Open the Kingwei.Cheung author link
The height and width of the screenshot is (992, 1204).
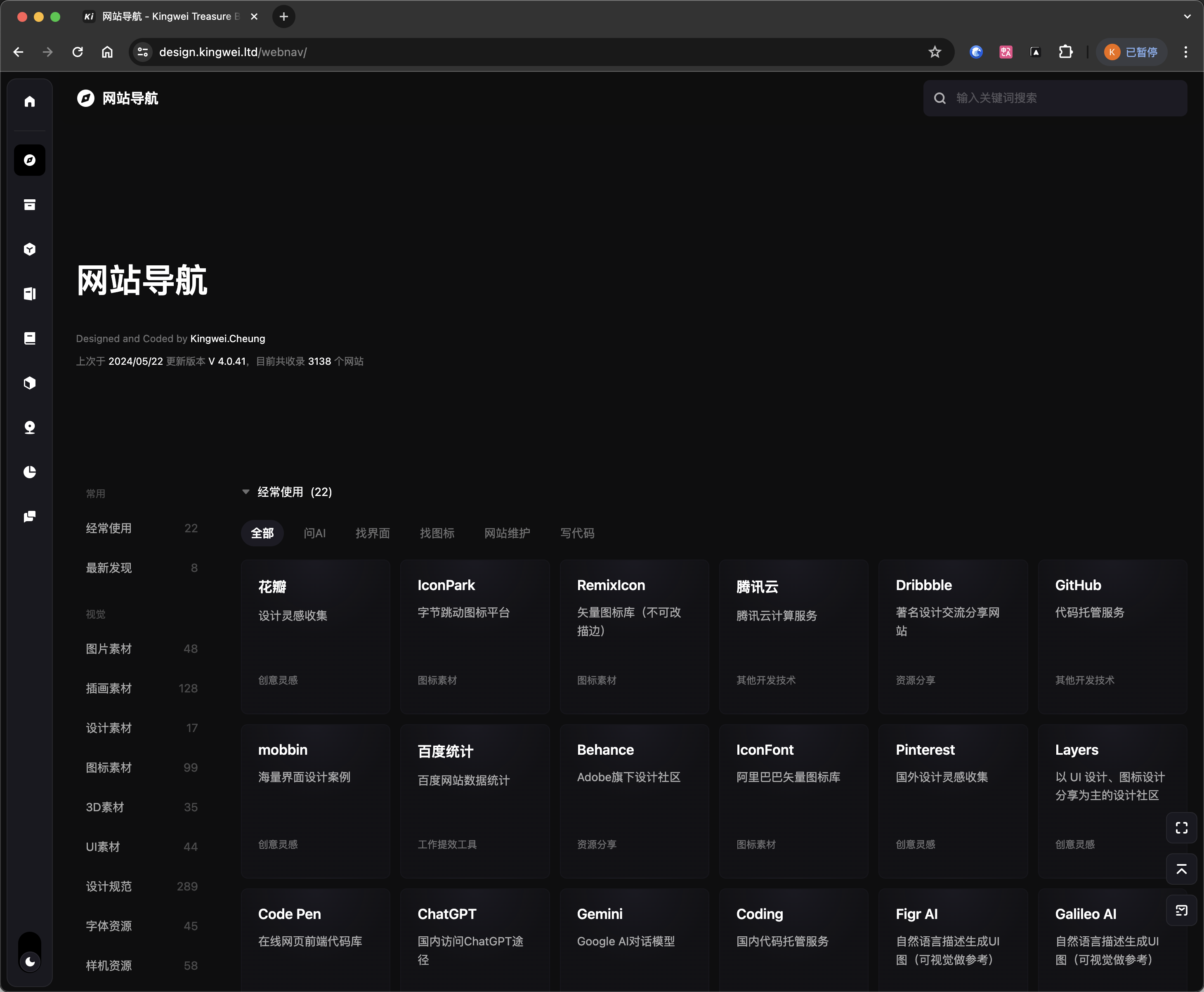click(x=227, y=338)
